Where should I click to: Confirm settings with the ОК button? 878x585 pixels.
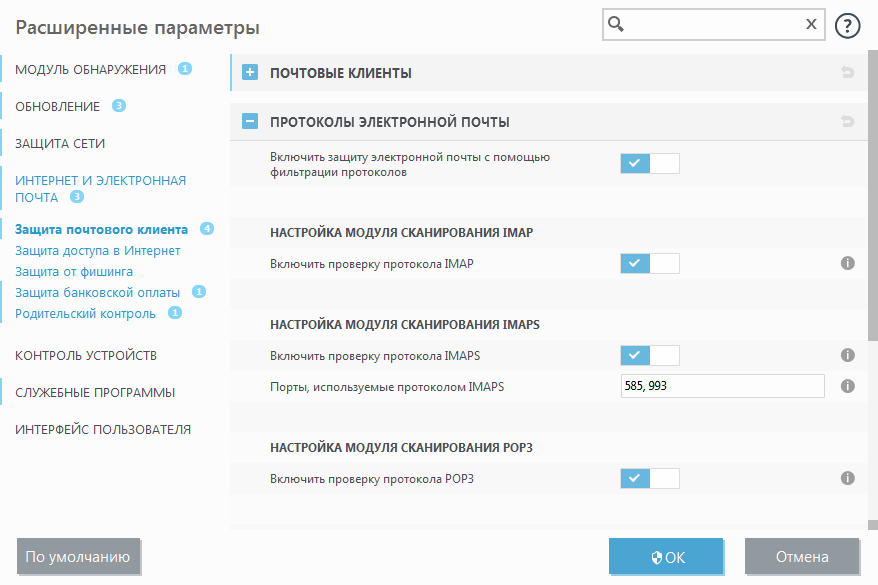[x=666, y=556]
